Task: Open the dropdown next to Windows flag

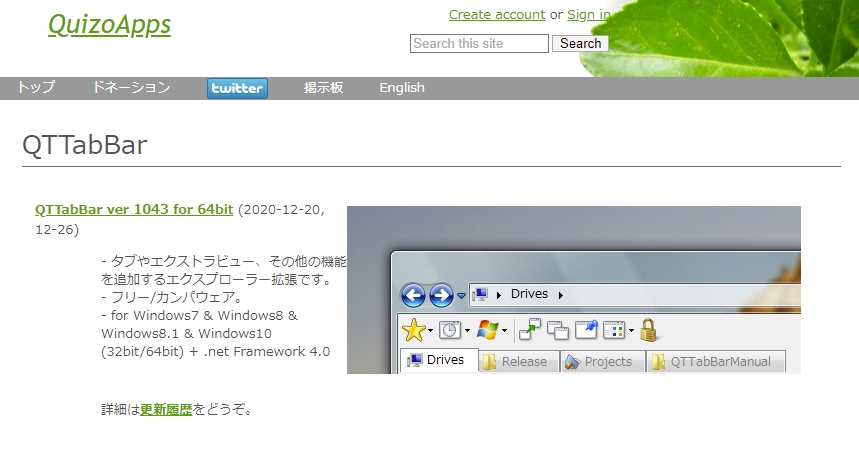Action: tap(505, 330)
